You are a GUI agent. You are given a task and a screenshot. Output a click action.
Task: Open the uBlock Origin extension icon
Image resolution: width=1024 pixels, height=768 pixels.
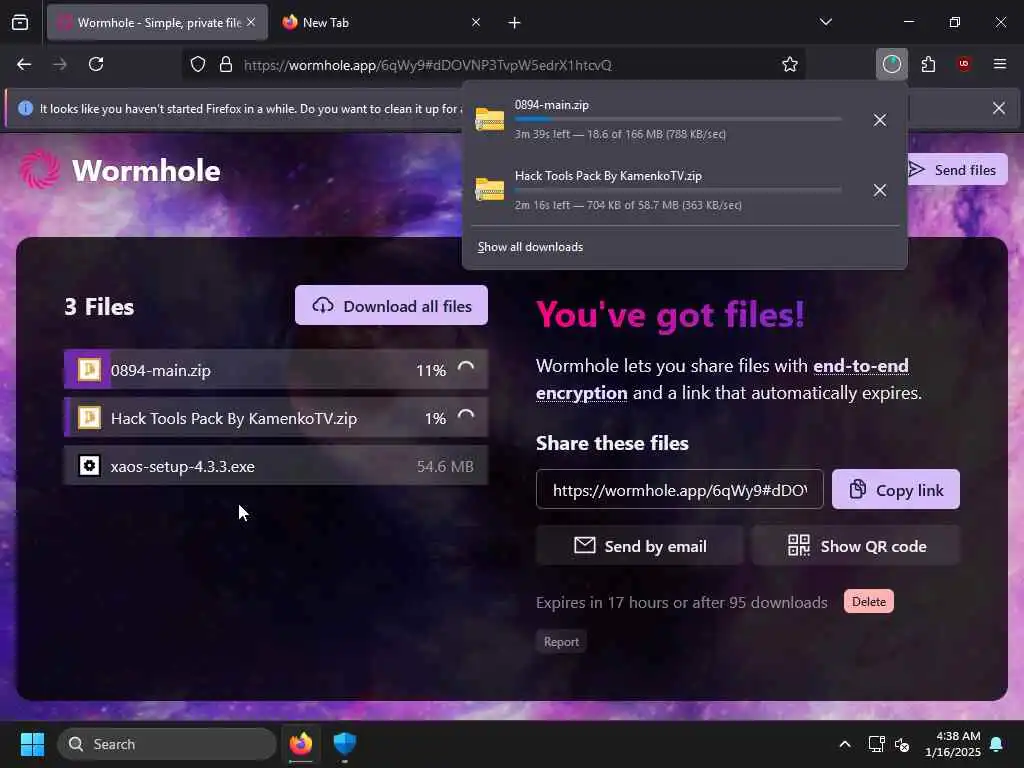coord(963,64)
